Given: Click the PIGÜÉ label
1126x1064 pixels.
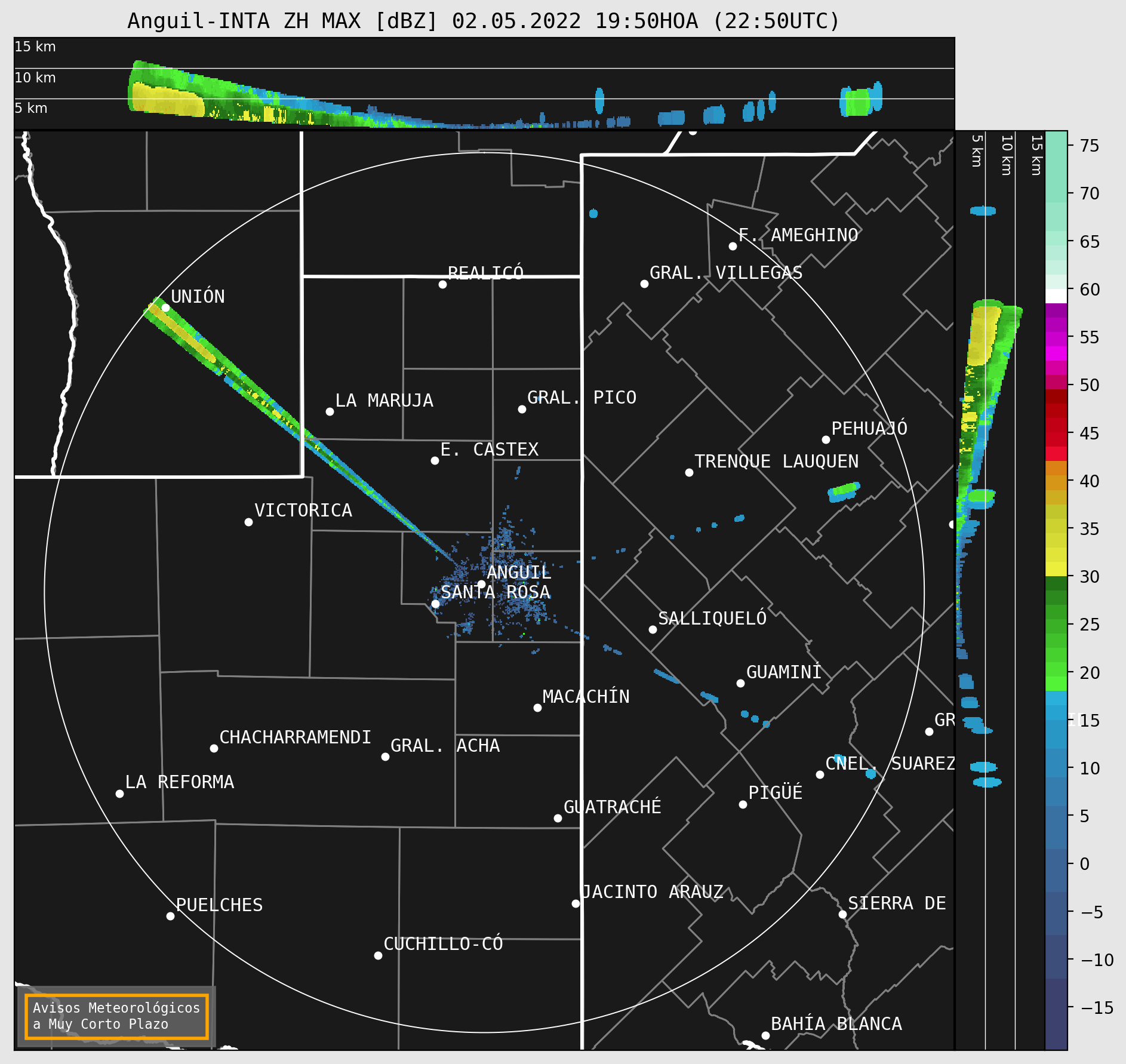Looking at the screenshot, I should 776,793.
